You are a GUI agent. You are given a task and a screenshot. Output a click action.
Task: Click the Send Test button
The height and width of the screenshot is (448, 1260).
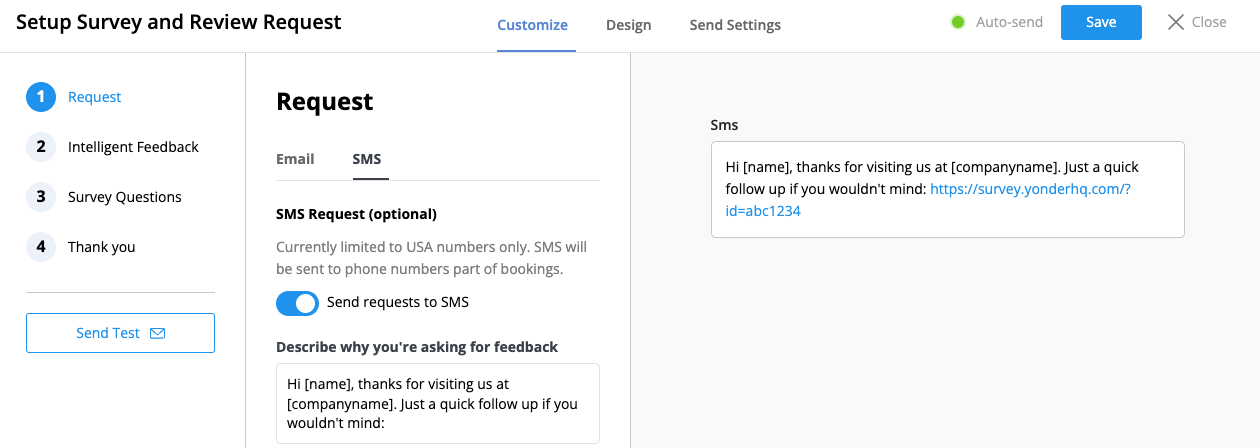tap(120, 333)
